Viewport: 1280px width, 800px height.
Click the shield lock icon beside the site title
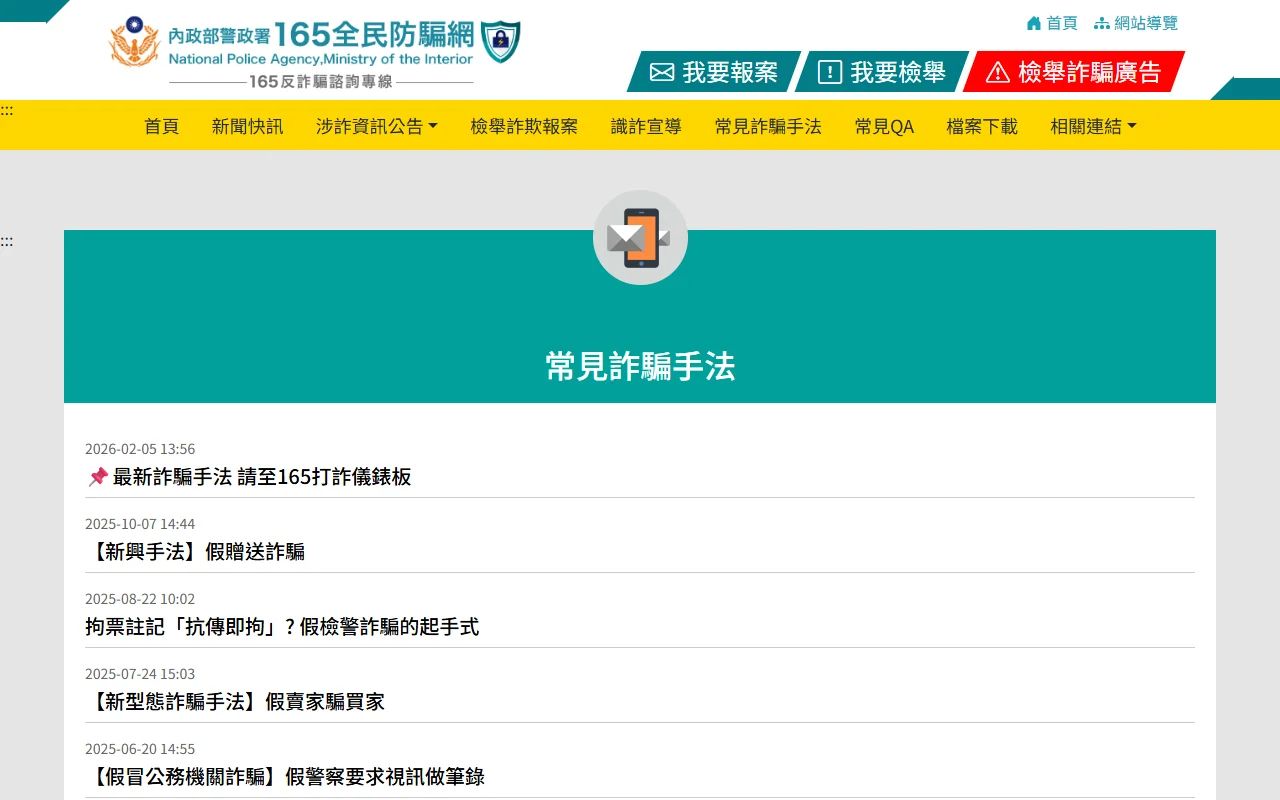tap(500, 41)
